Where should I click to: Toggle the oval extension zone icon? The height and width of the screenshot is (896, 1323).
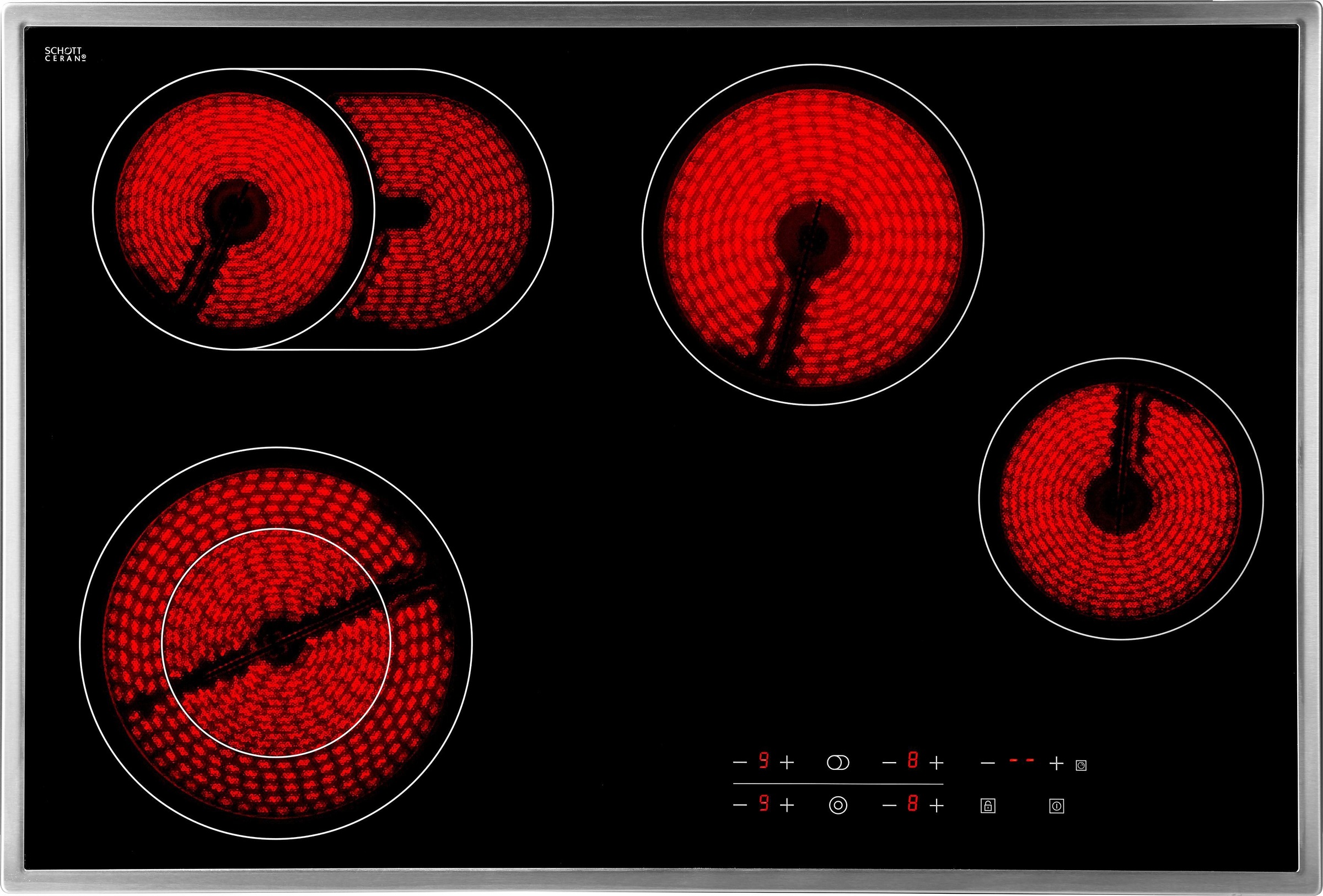[837, 763]
